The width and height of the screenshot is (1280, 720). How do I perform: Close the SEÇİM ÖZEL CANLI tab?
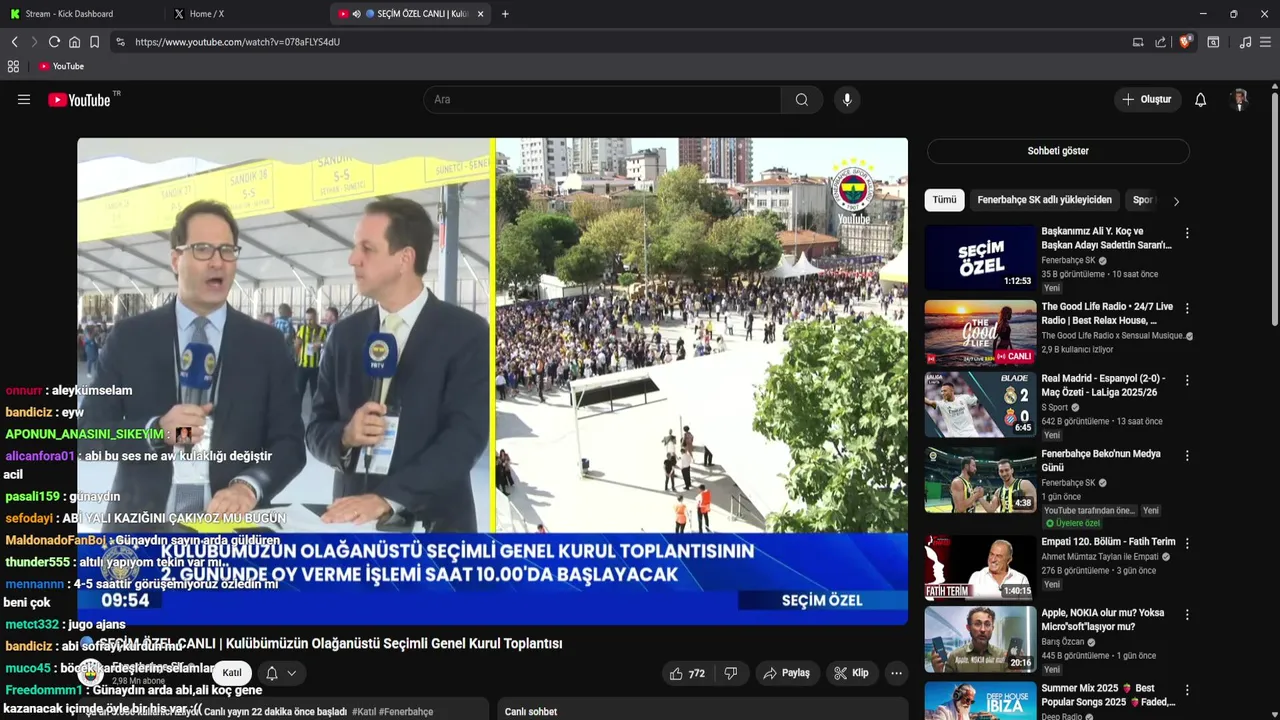(x=481, y=14)
